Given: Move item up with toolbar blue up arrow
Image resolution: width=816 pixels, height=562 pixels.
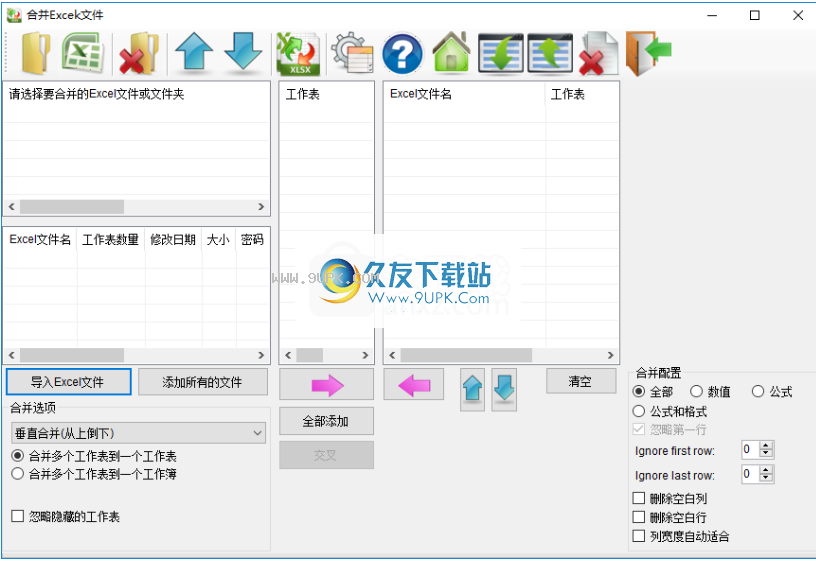Looking at the screenshot, I should 194,52.
